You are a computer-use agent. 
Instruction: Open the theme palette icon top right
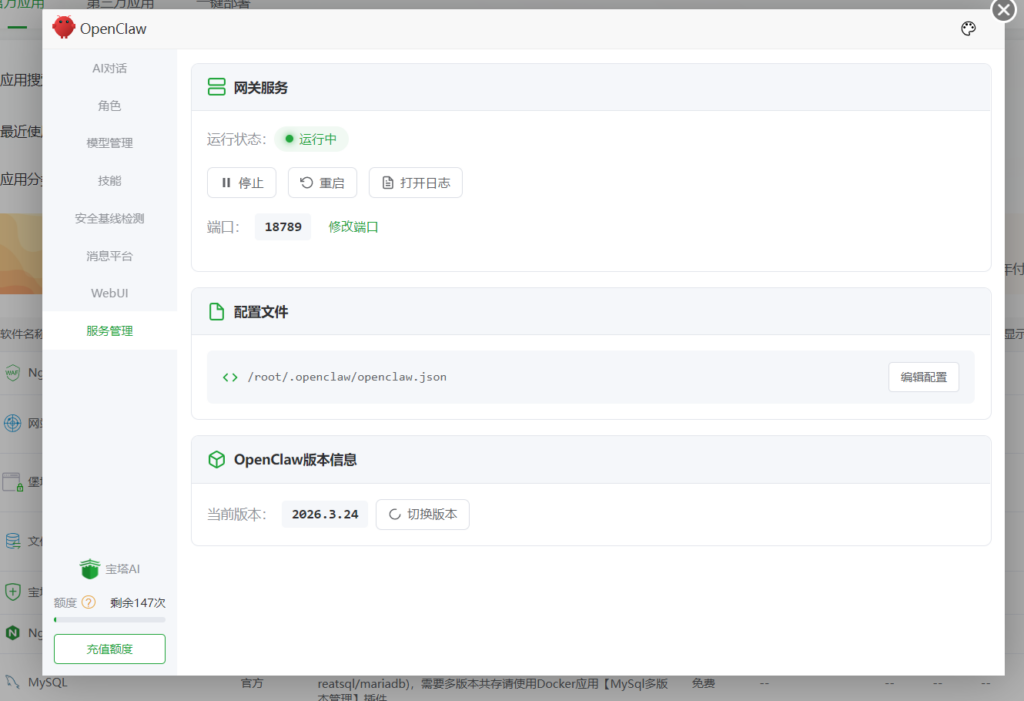[968, 29]
